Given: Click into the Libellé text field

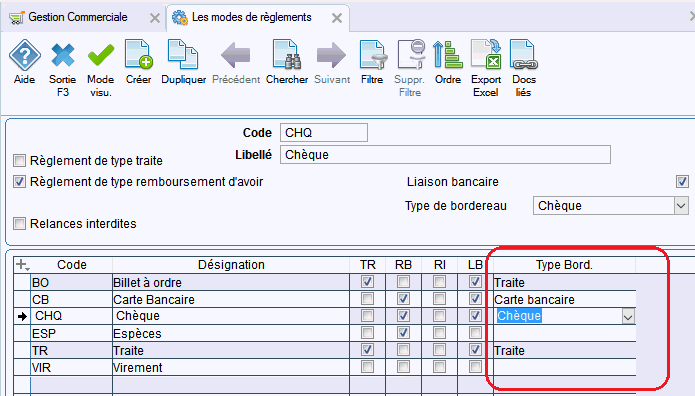Looking at the screenshot, I should pos(445,155).
